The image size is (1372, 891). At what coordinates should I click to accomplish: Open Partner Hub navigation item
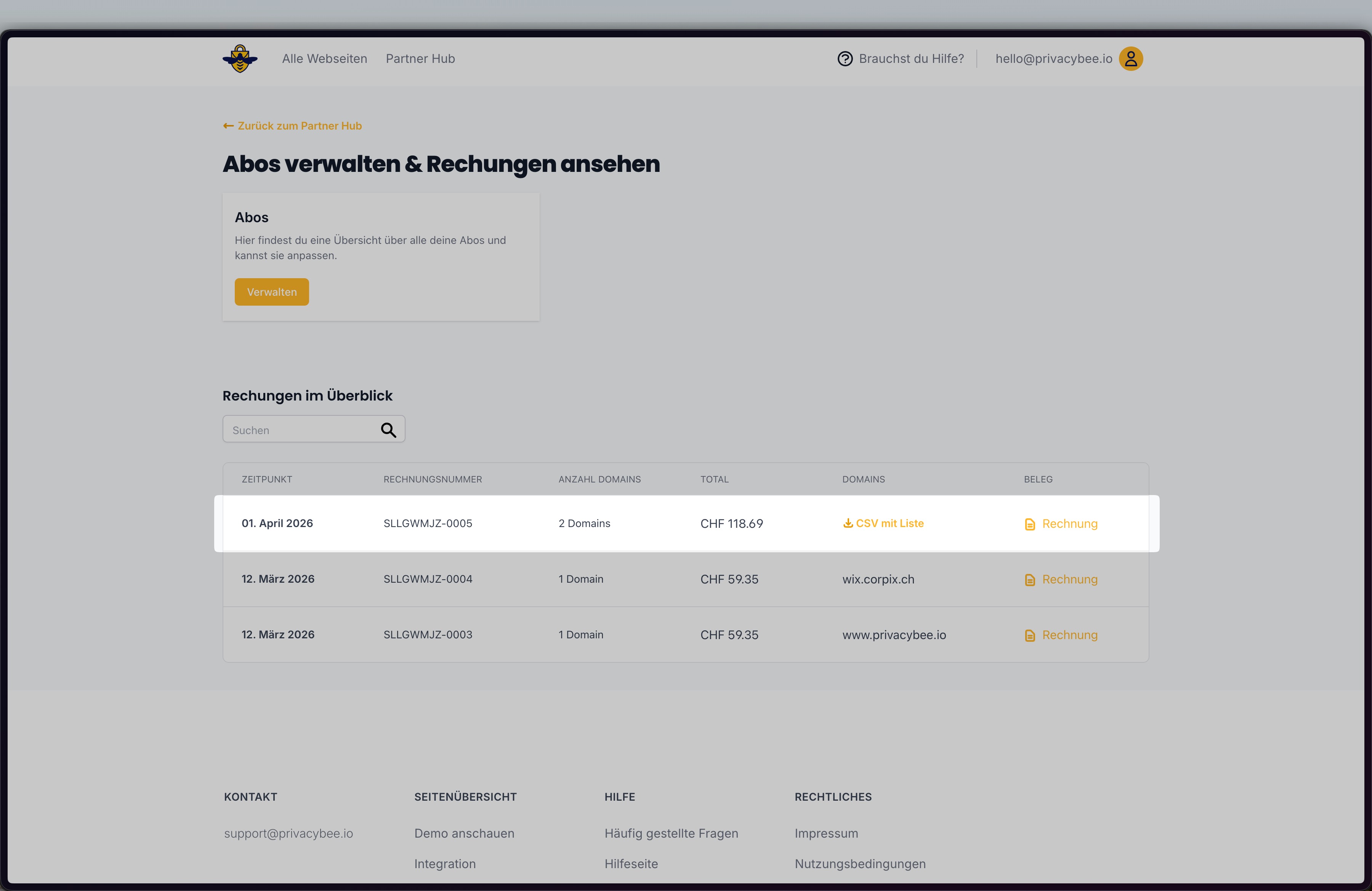coord(420,59)
